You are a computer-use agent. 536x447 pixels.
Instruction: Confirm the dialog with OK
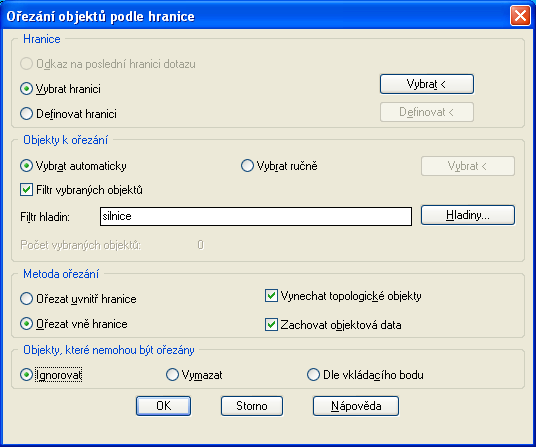click(163, 406)
